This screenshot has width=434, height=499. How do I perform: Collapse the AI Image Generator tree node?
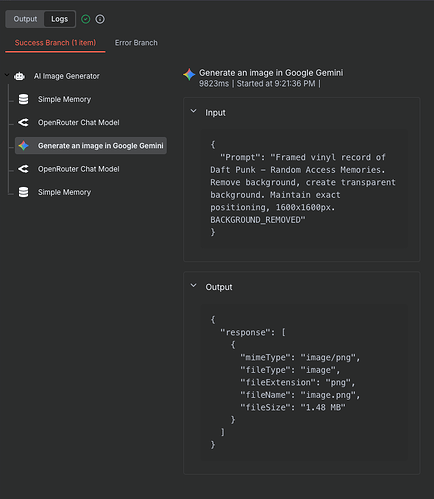[x=7, y=75]
